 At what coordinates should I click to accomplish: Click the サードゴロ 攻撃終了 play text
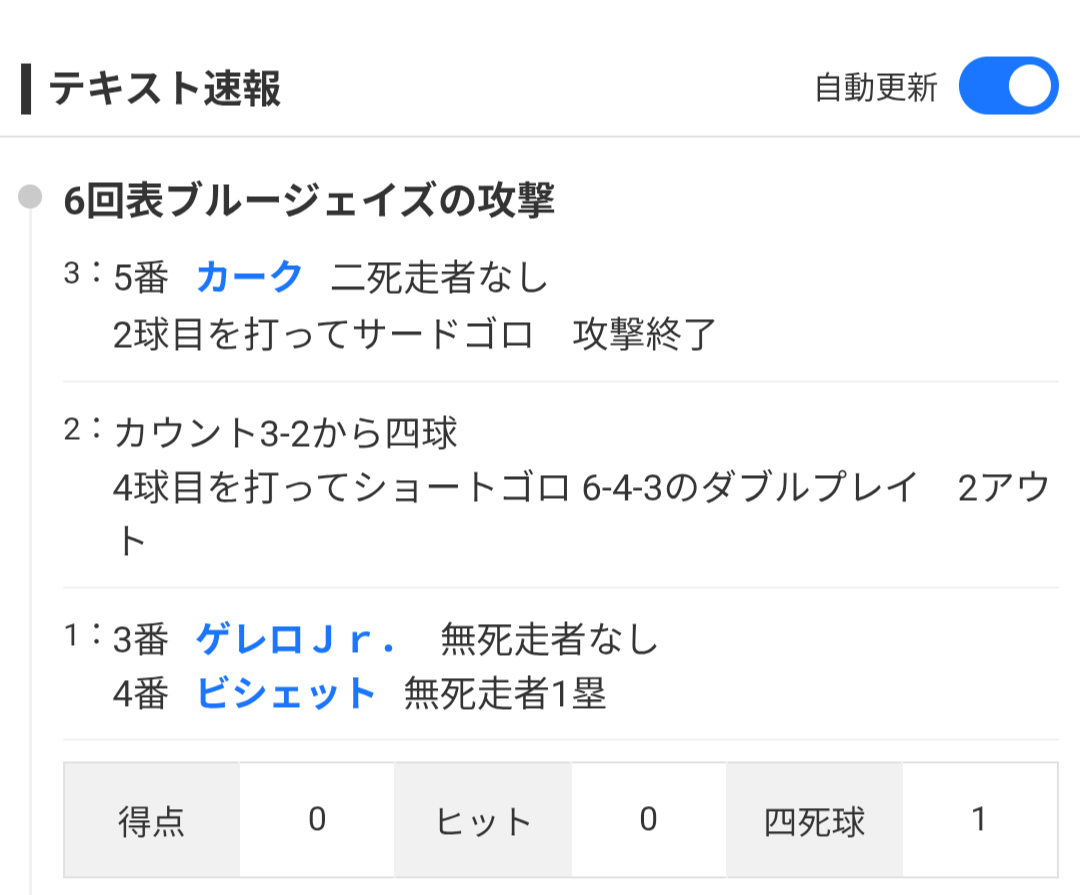tap(415, 335)
